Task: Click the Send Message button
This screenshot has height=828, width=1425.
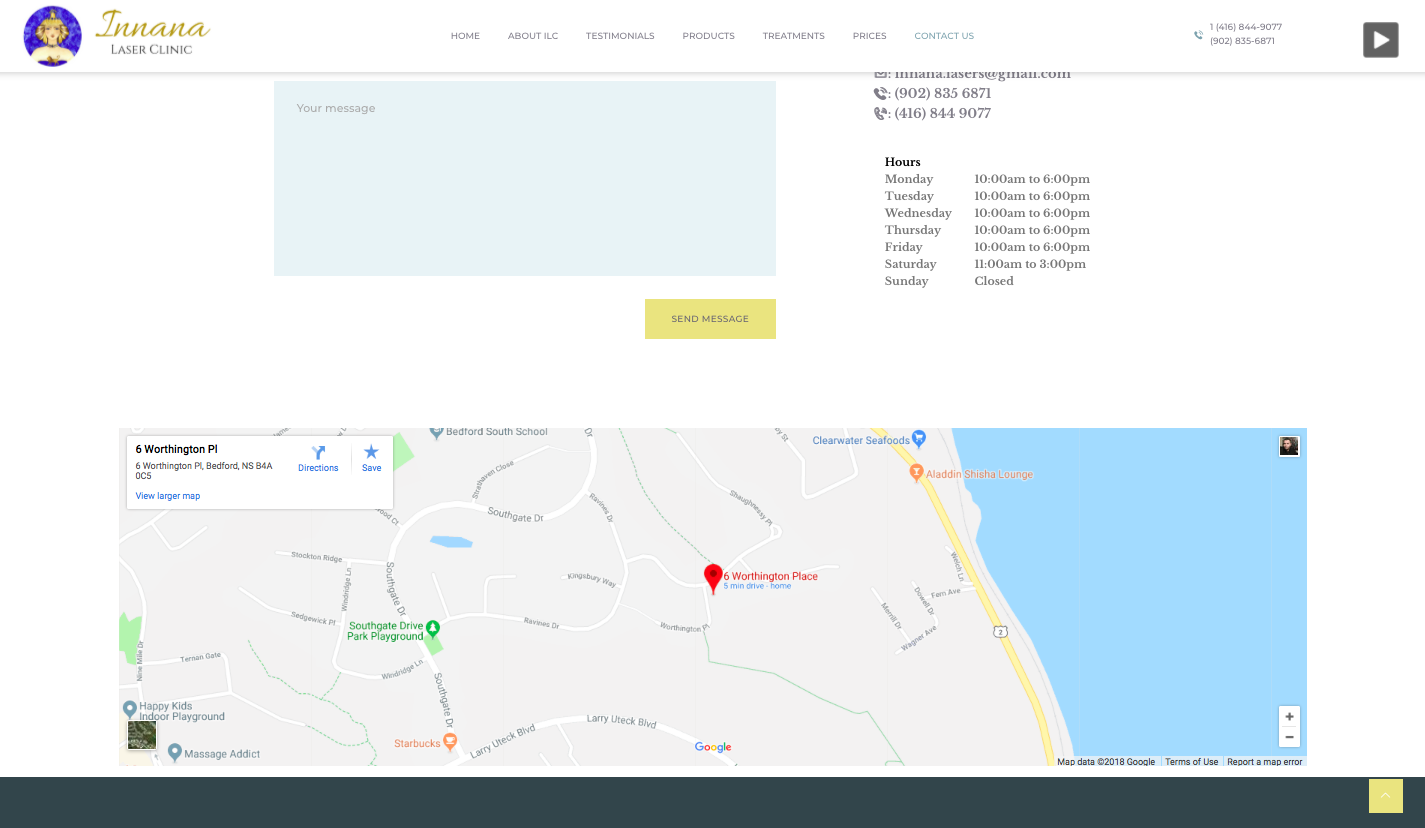Action: 710,319
